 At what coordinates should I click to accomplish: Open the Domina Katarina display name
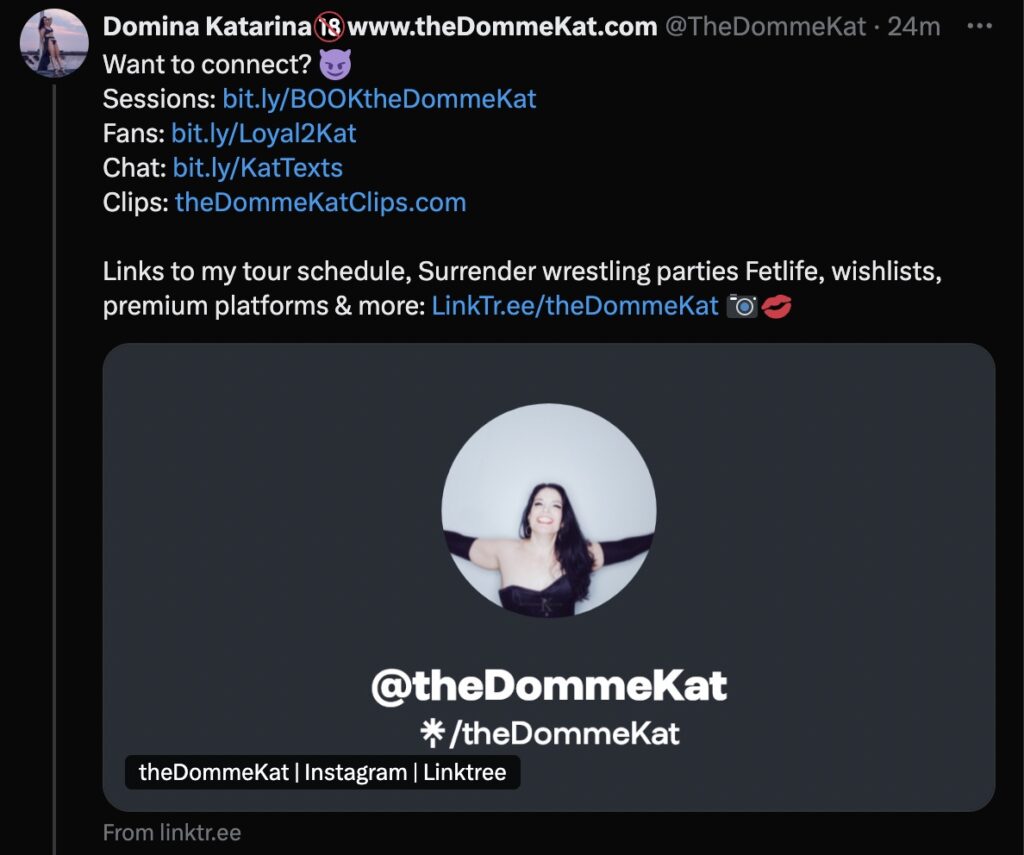tap(206, 27)
